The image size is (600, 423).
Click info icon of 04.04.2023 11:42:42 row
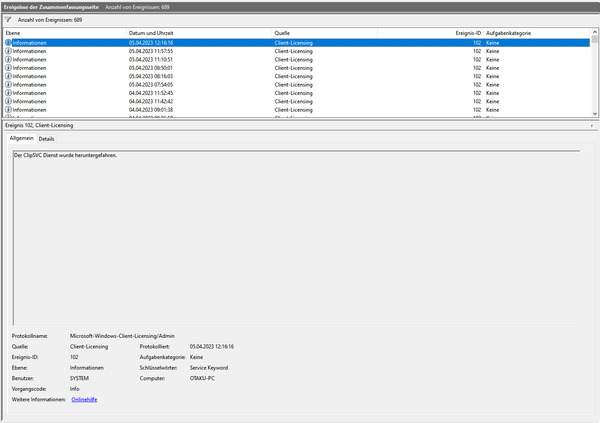(x=8, y=101)
